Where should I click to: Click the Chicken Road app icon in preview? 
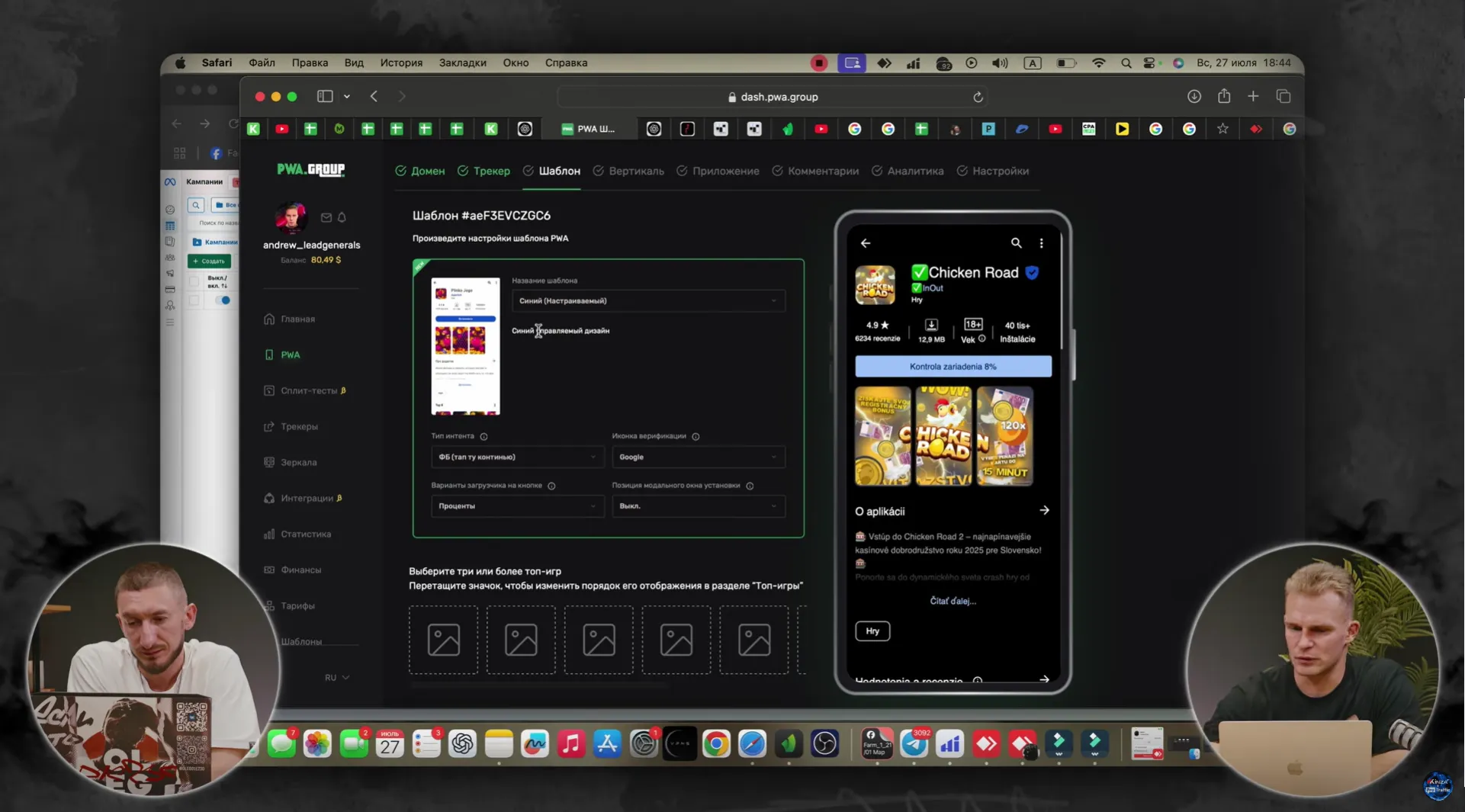click(x=875, y=284)
